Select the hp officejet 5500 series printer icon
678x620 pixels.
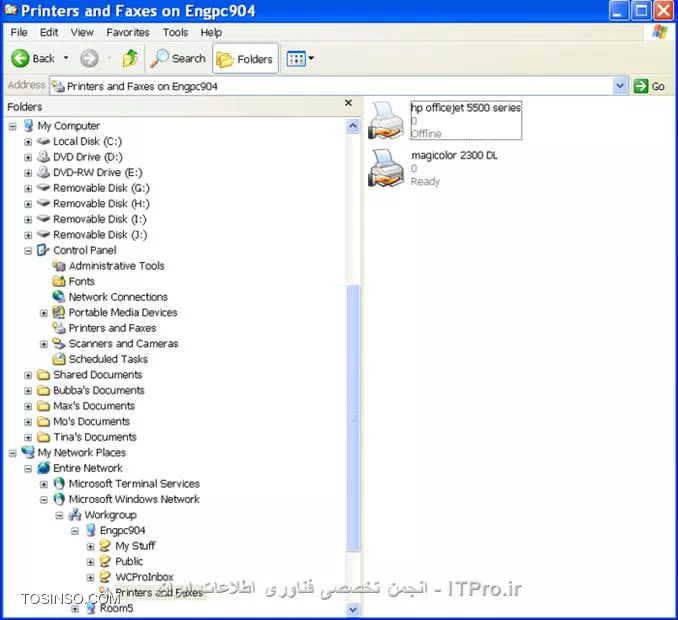[x=386, y=120]
